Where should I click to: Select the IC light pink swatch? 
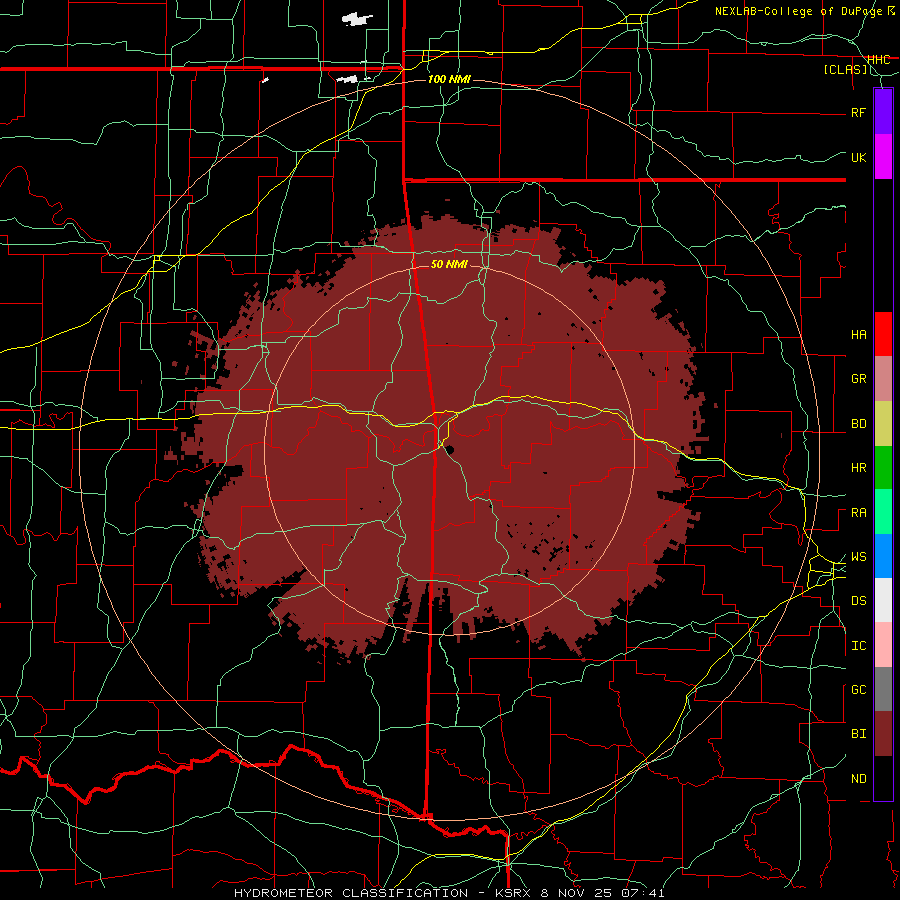(883, 645)
